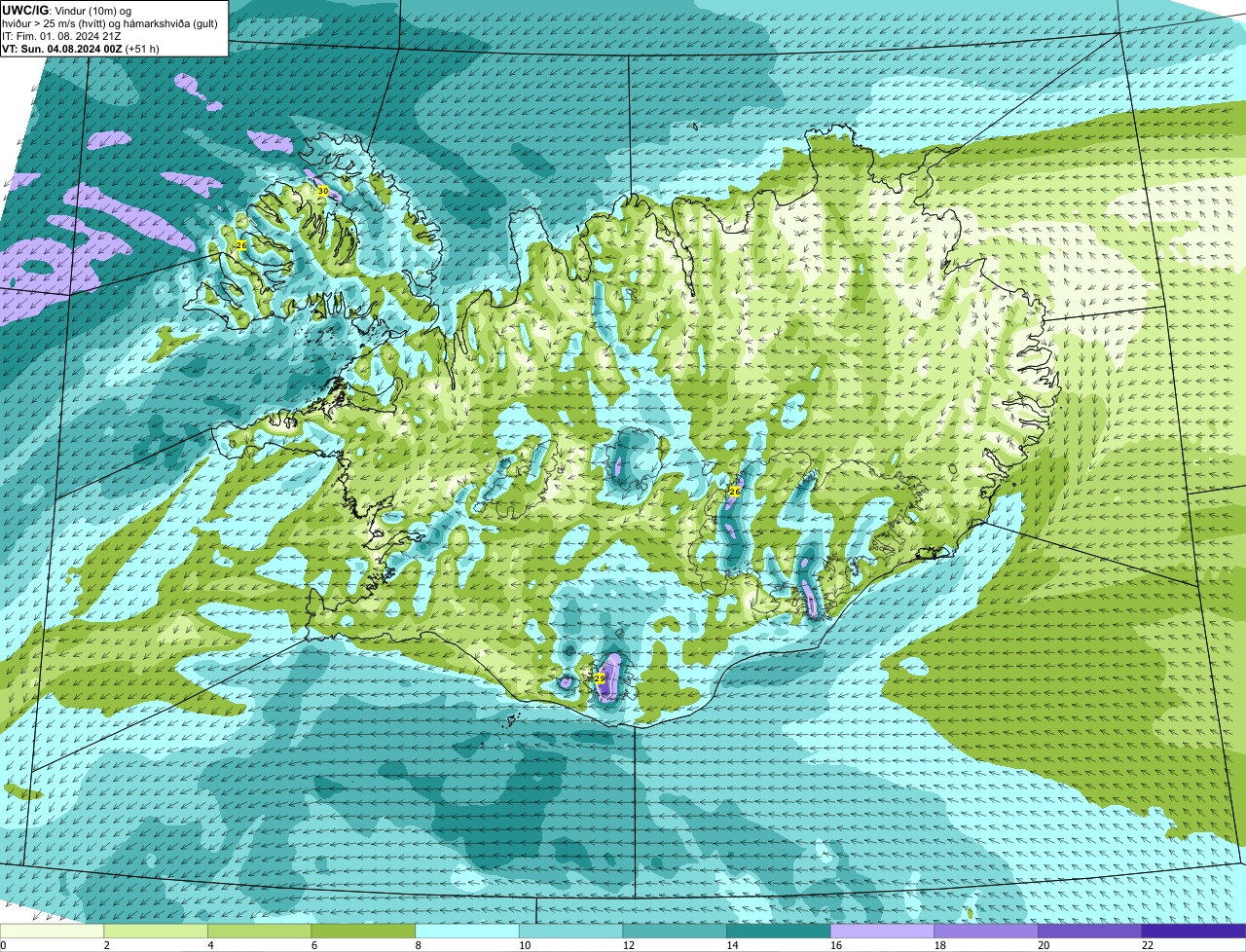The height and width of the screenshot is (952, 1246).
Task: Click the scale label "14"
Action: coord(732,945)
